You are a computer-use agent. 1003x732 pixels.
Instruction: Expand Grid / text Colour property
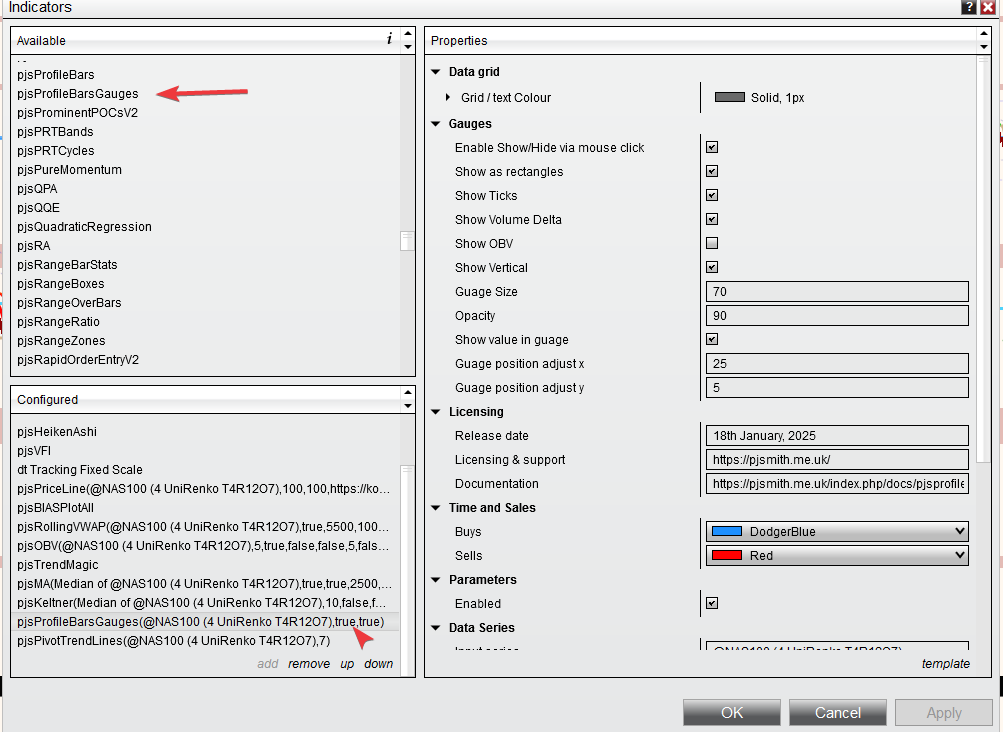[448, 98]
